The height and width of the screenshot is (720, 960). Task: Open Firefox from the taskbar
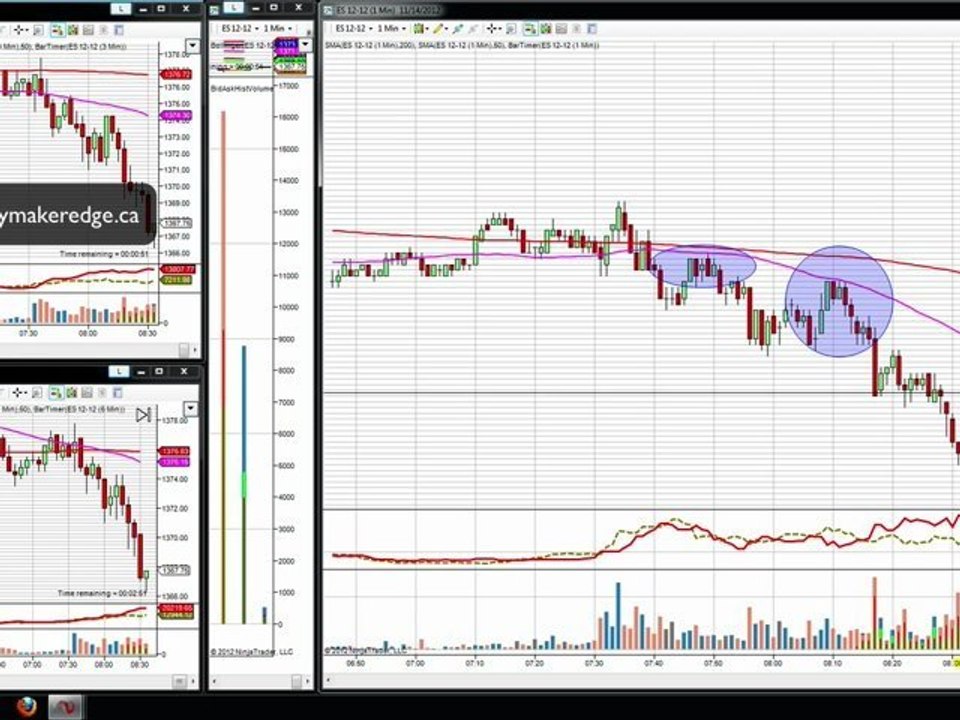26,707
